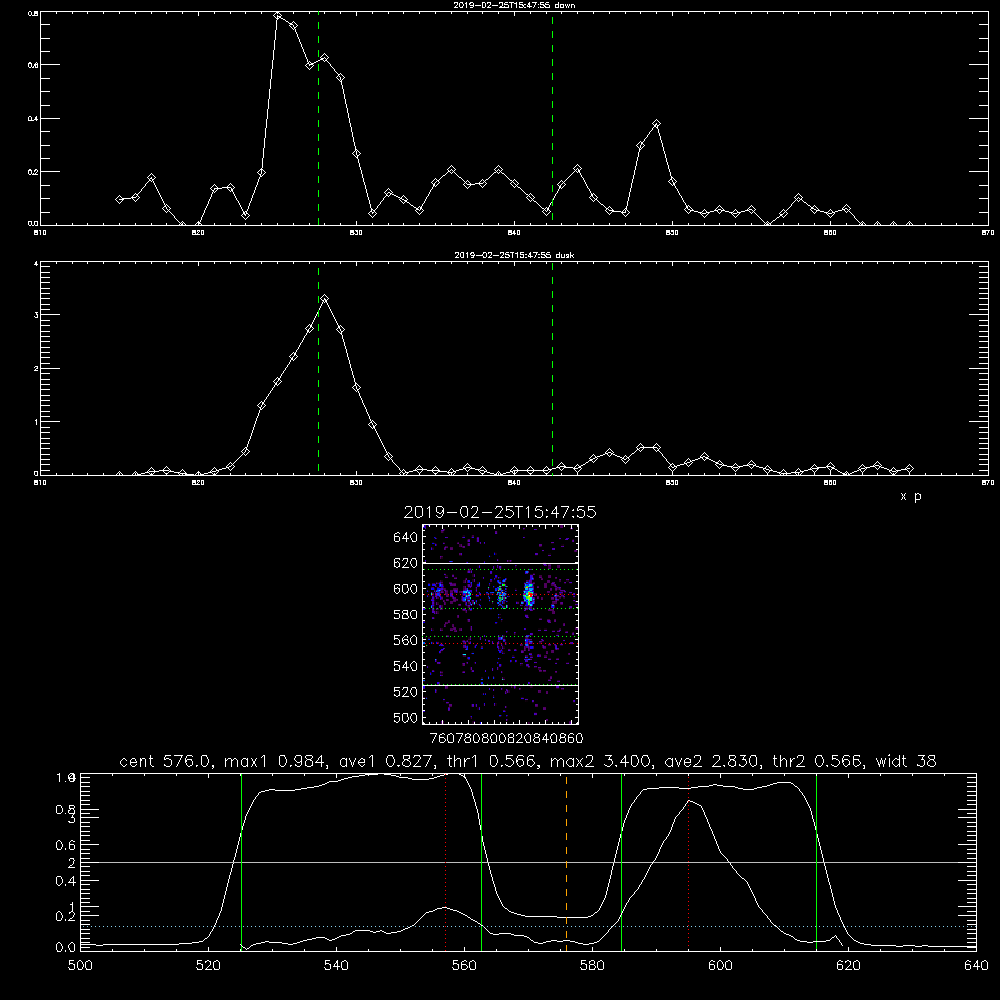Click the '560' x-axis label of bottom plot

464,965
